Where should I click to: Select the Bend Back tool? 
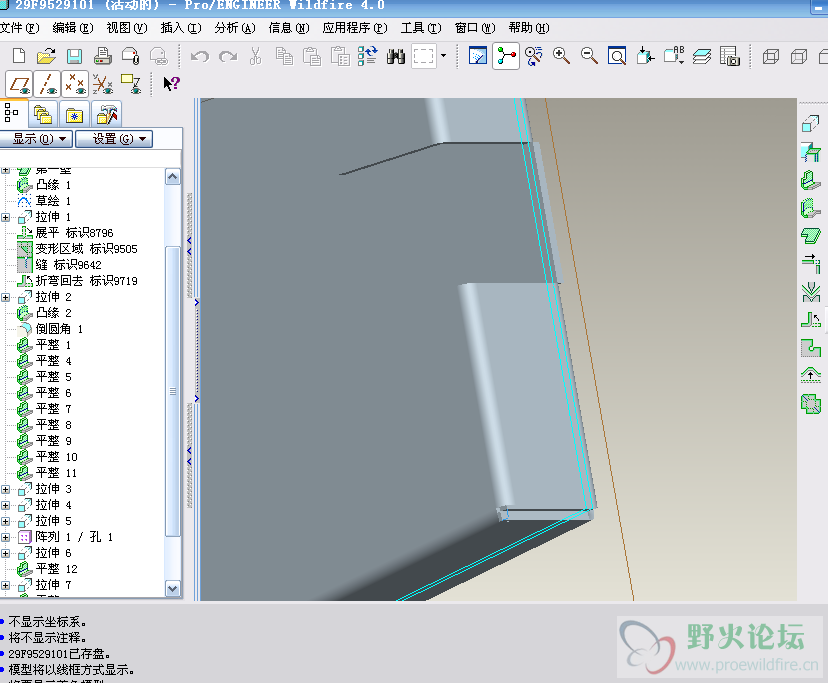click(x=811, y=319)
